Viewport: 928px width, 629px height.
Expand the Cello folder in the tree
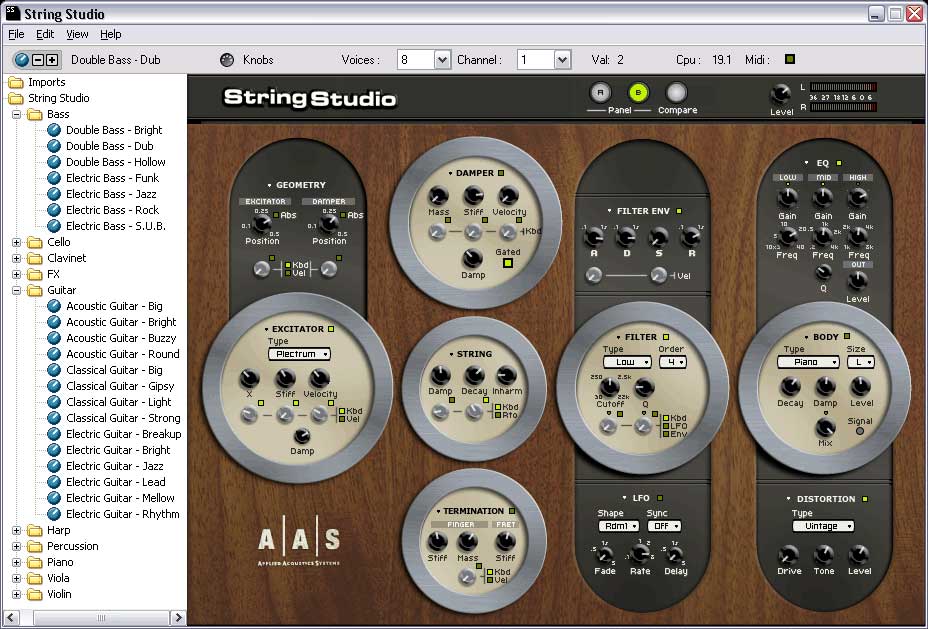17,243
